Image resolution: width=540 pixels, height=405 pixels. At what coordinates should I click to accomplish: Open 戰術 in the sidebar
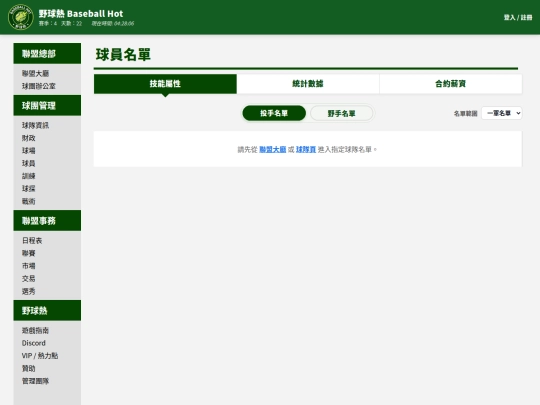tap(29, 201)
